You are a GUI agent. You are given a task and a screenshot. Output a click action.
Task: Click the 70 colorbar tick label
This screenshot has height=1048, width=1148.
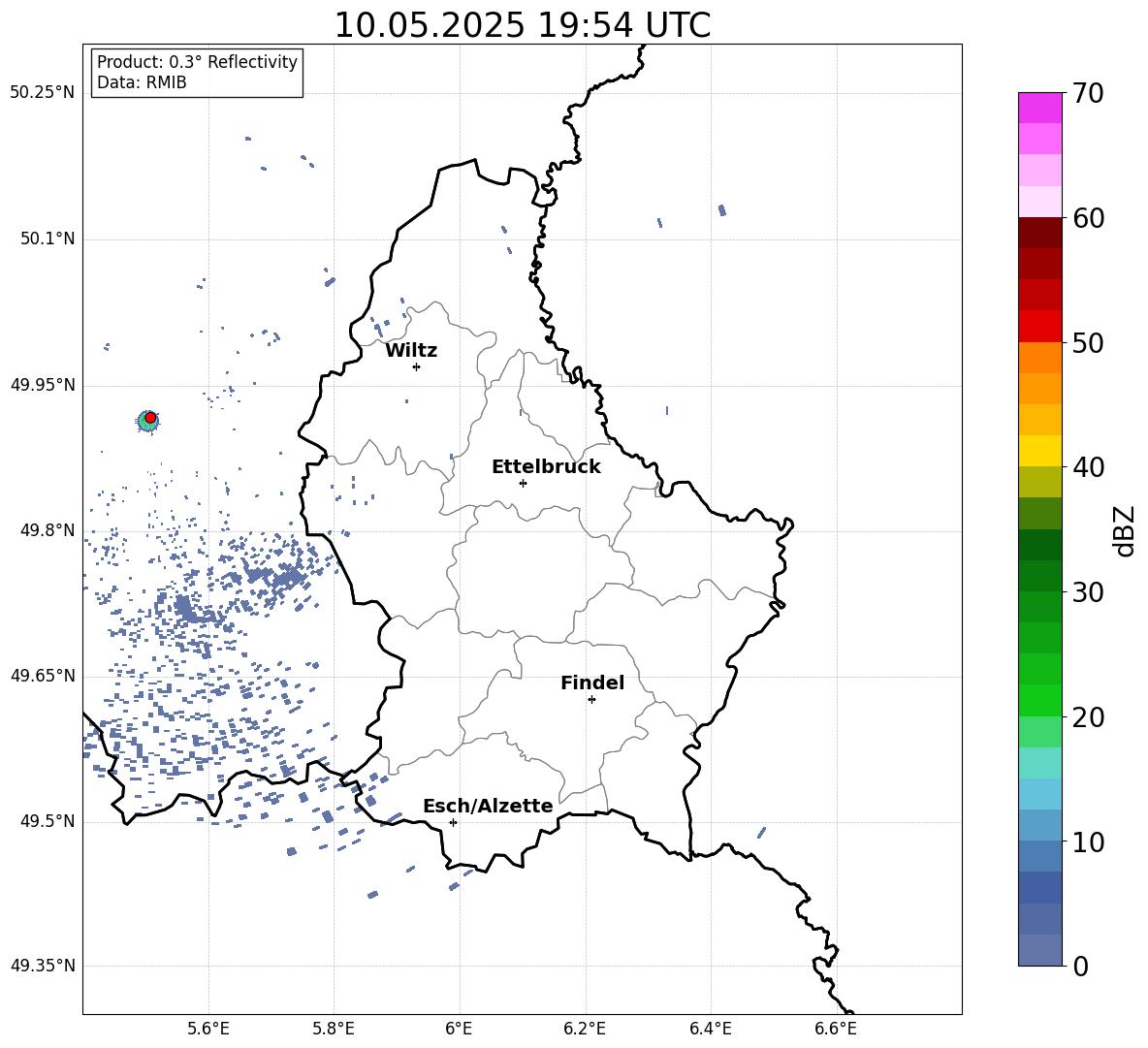click(x=1089, y=94)
